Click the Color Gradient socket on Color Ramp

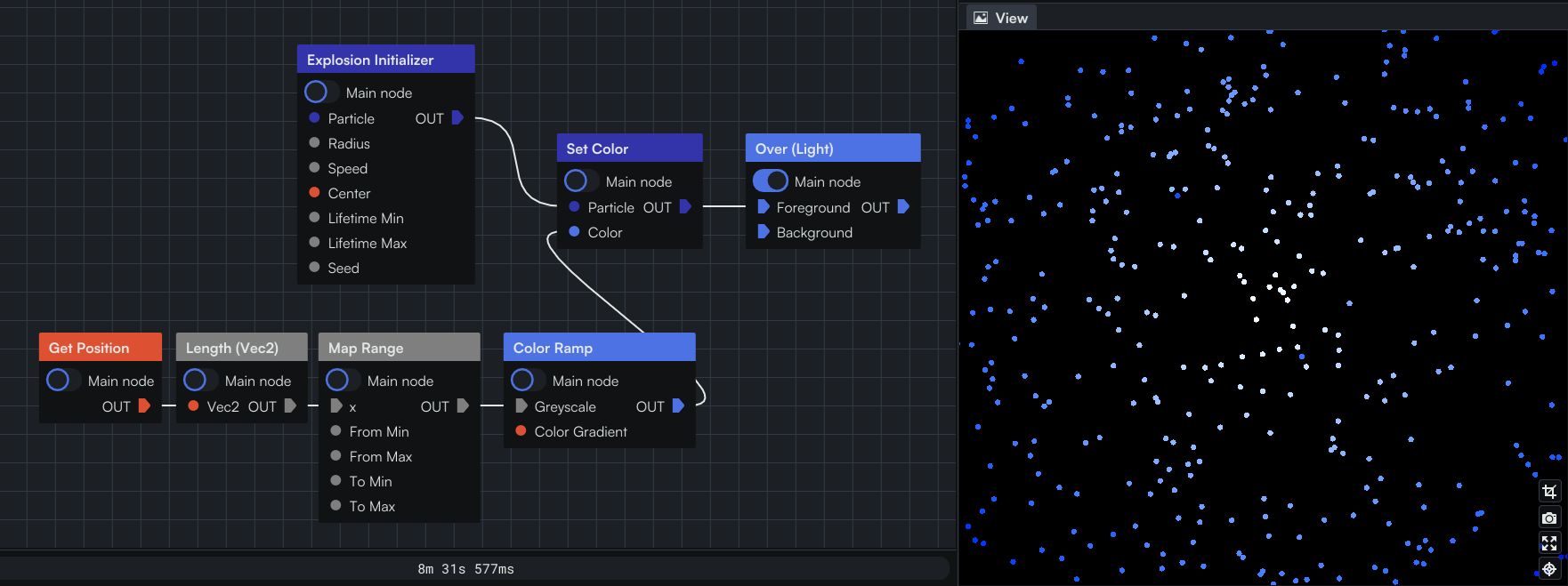pos(521,431)
